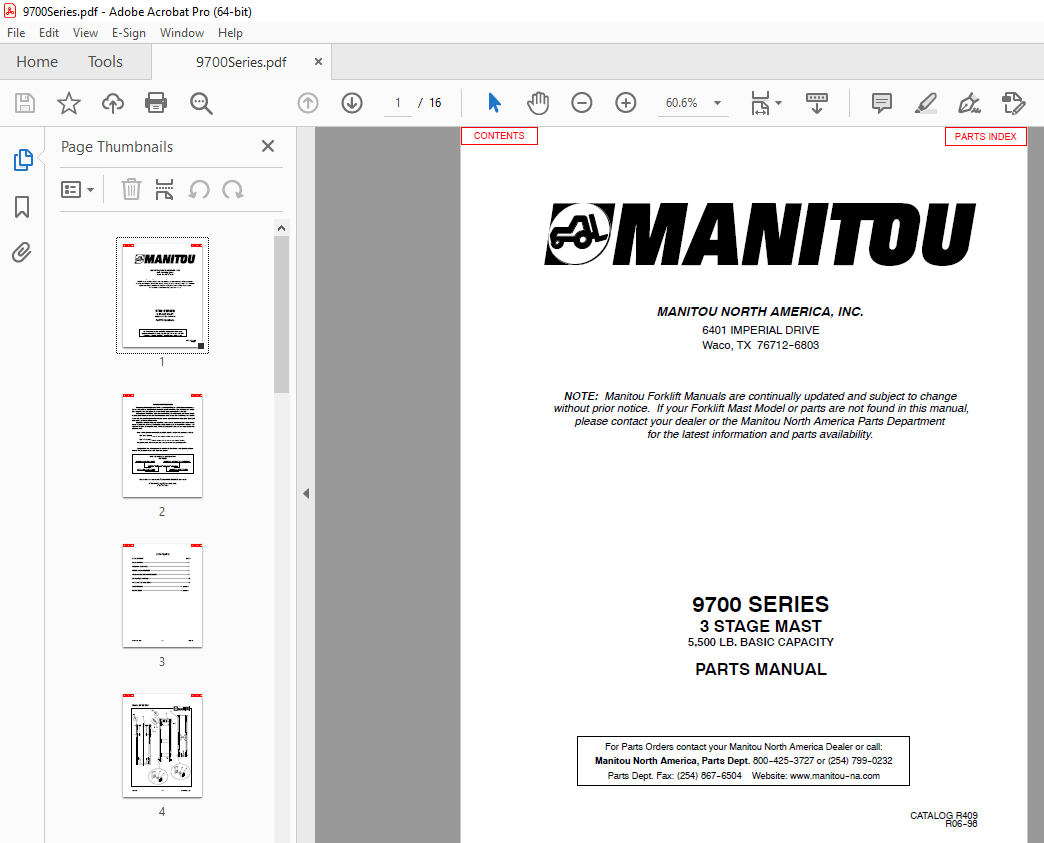Click the fit page width icon
This screenshot has width=1044, height=843.
tap(760, 103)
